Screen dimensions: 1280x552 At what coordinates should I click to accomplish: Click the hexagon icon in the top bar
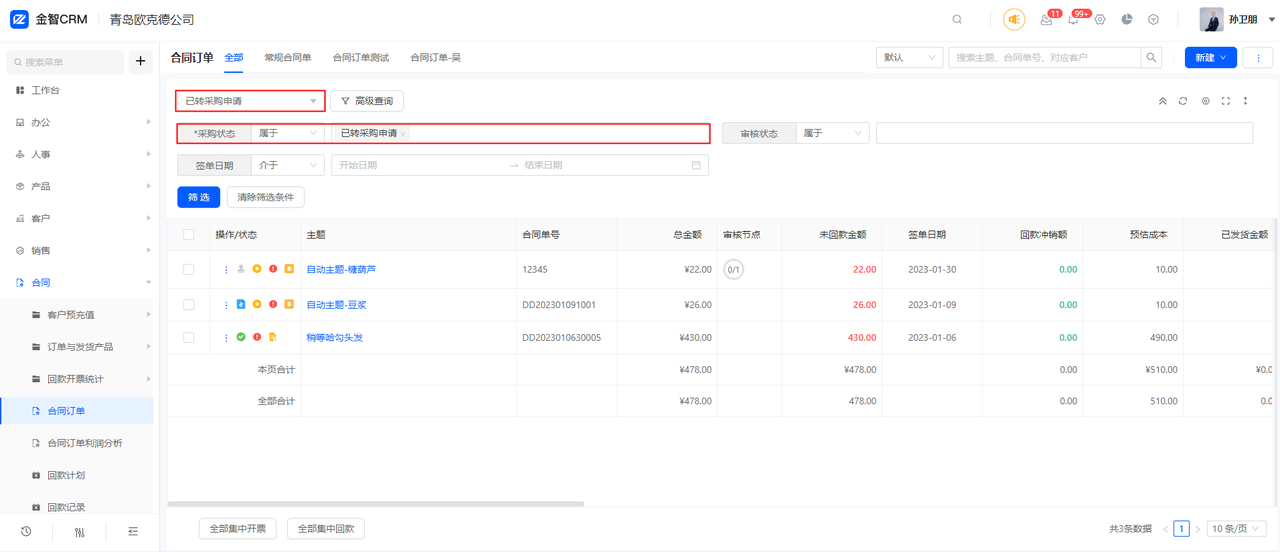(1153, 20)
